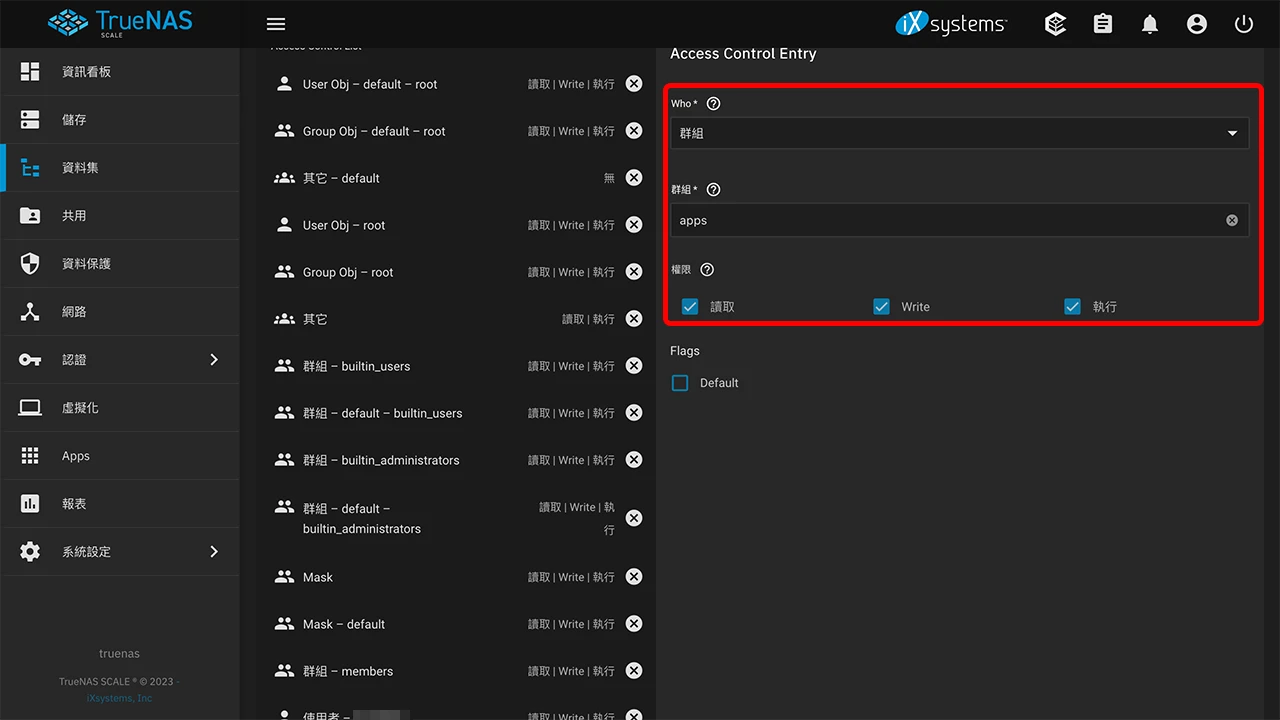The width and height of the screenshot is (1280, 720).
Task: Open Apps from the sidebar menu
Action: [76, 456]
